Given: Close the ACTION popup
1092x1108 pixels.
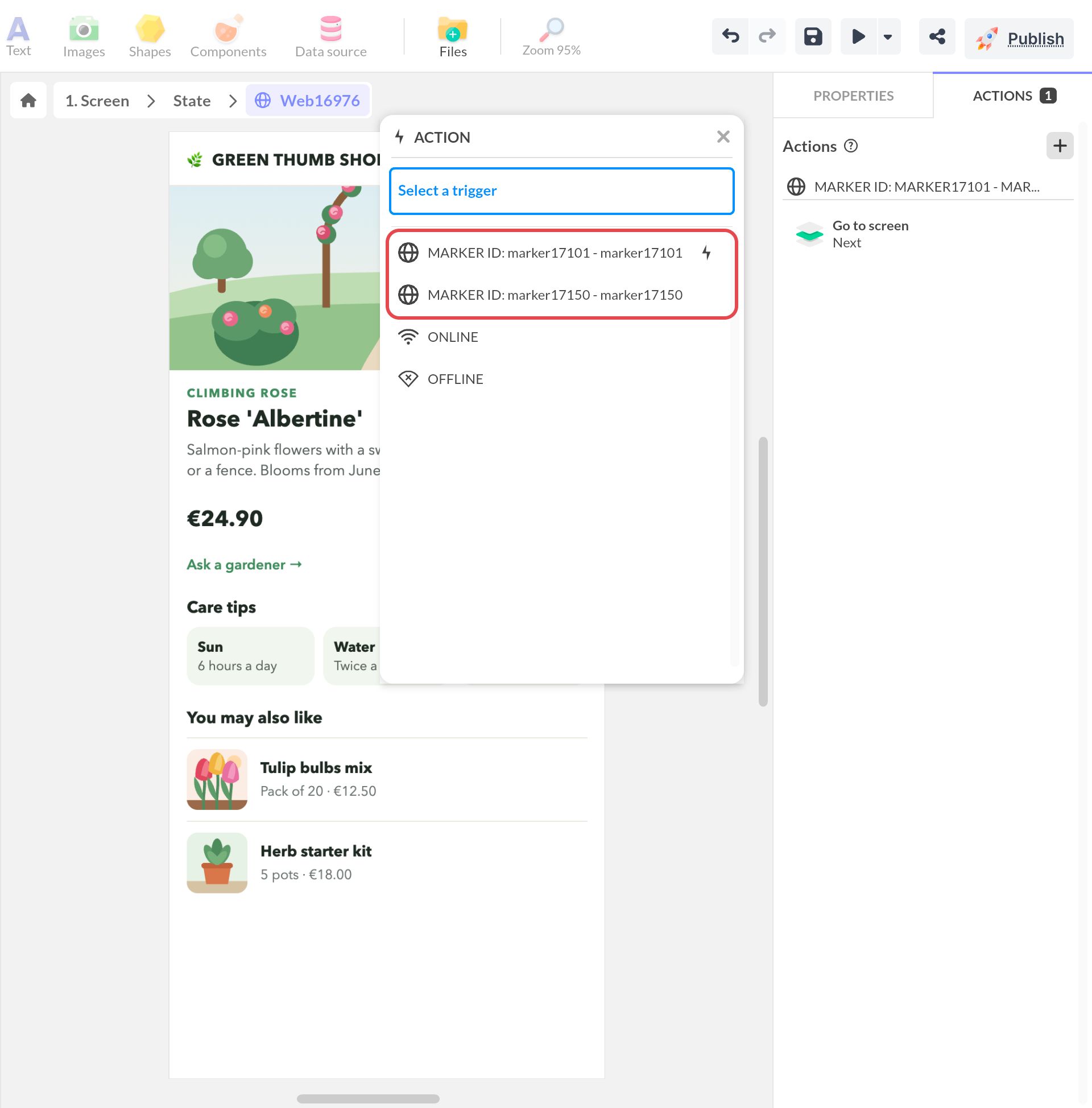Looking at the screenshot, I should pos(723,137).
